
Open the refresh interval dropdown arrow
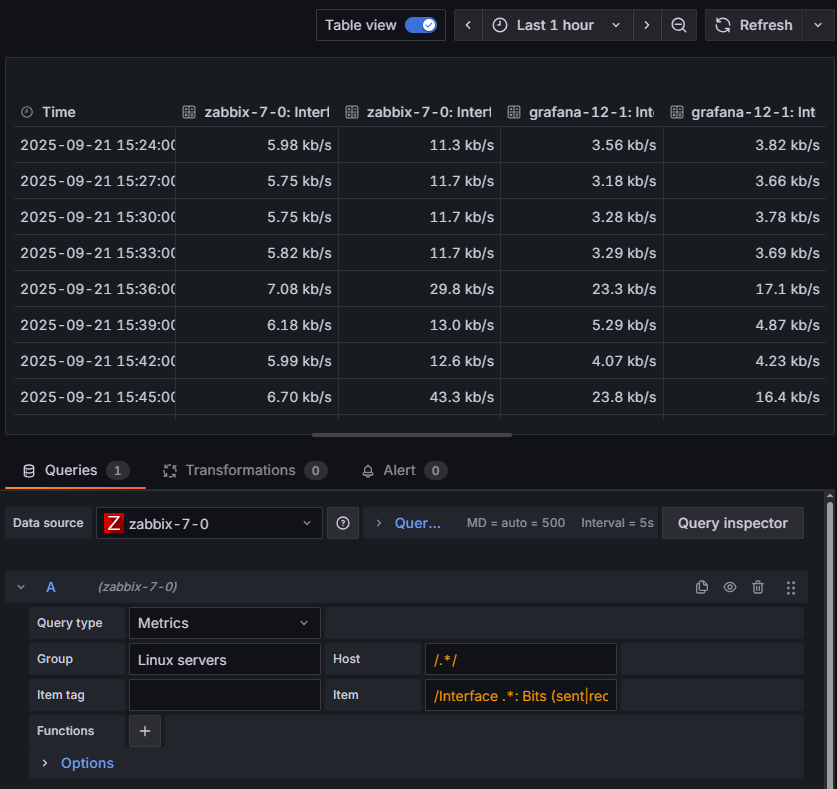(815, 25)
